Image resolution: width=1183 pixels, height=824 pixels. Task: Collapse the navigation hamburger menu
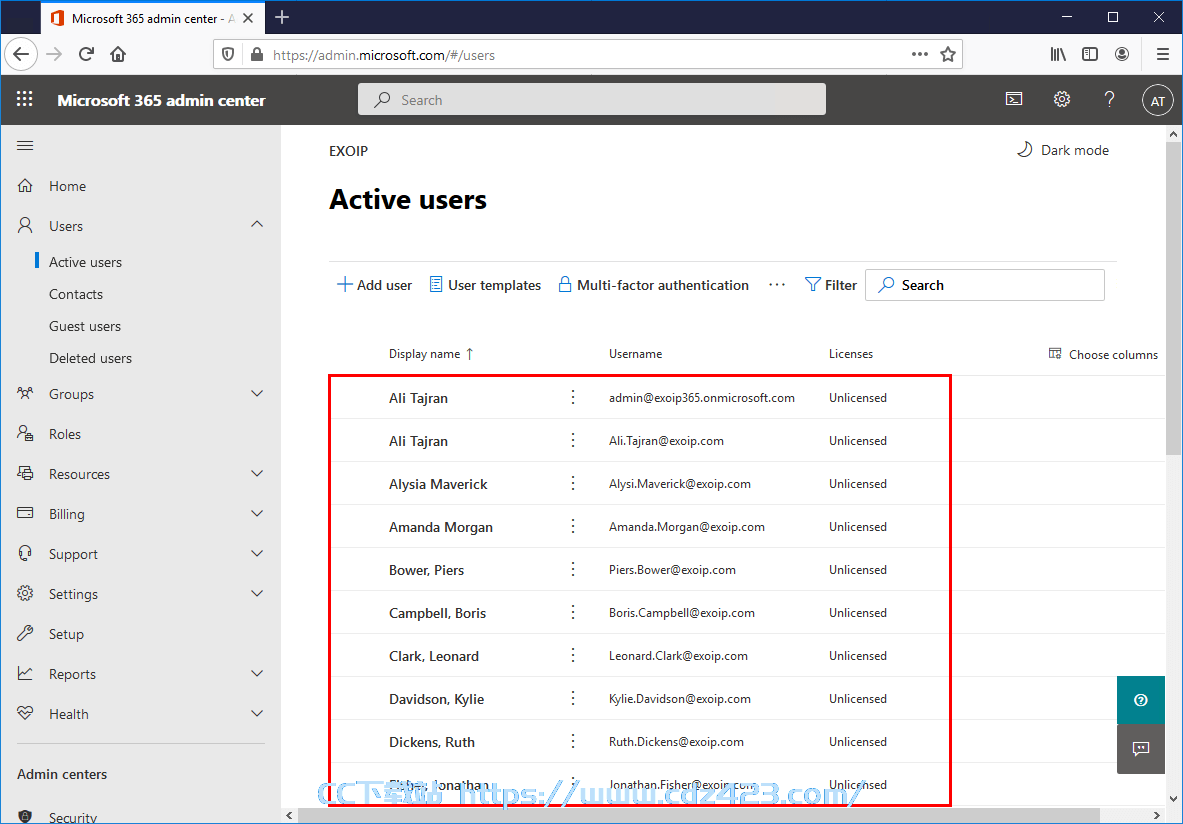25,146
